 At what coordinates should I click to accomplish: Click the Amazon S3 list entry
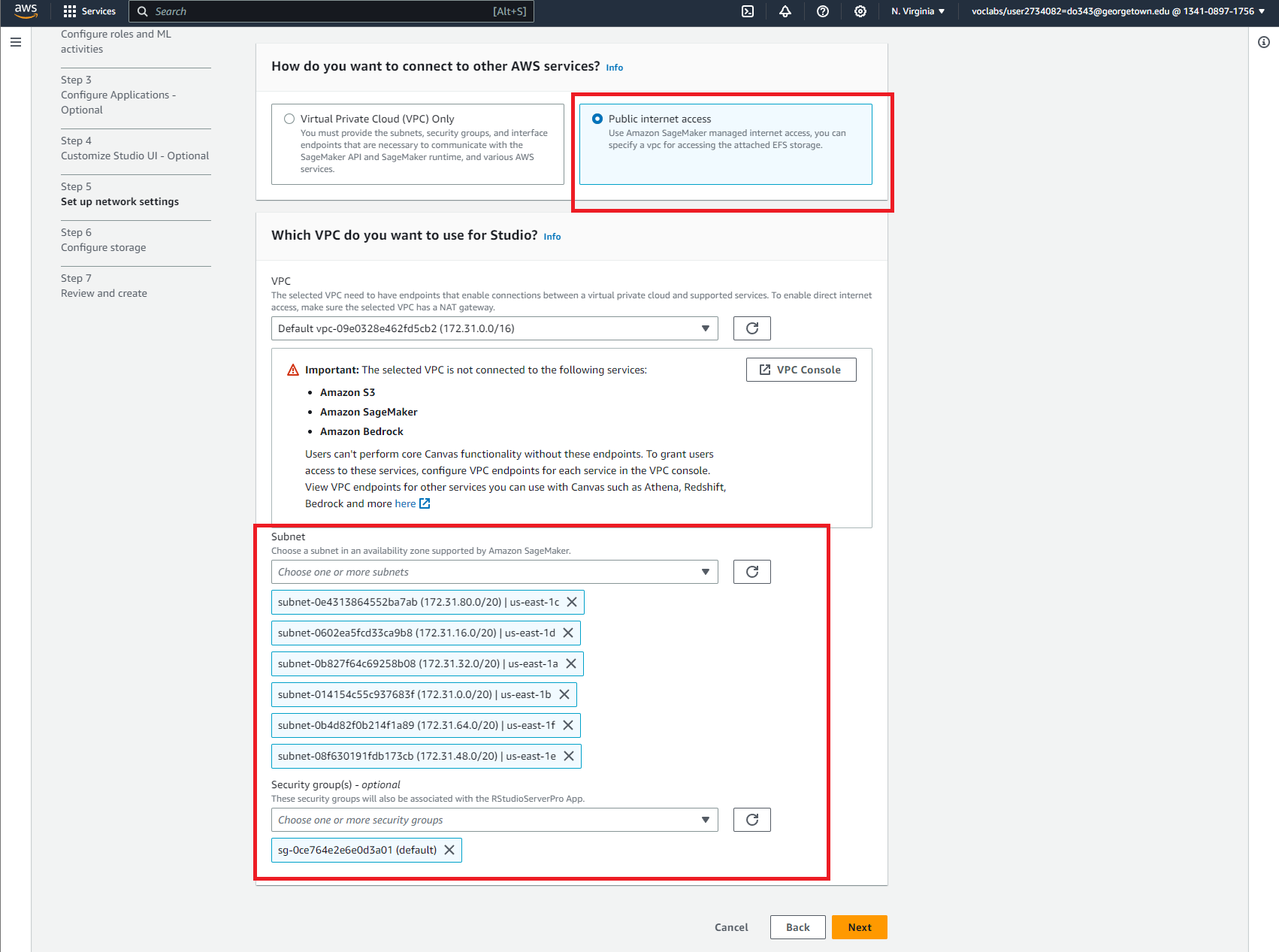tap(347, 392)
